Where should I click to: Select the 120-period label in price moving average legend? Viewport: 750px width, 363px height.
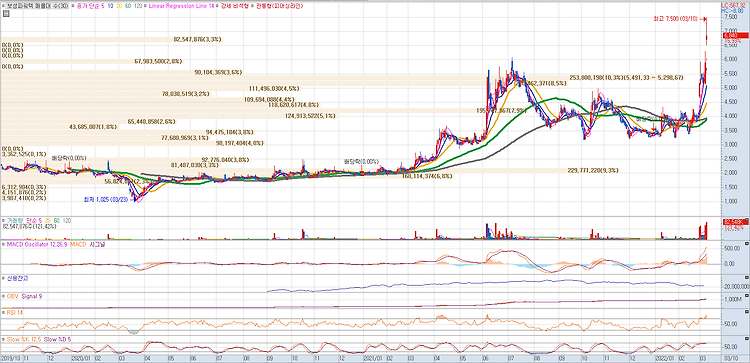(x=138, y=6)
